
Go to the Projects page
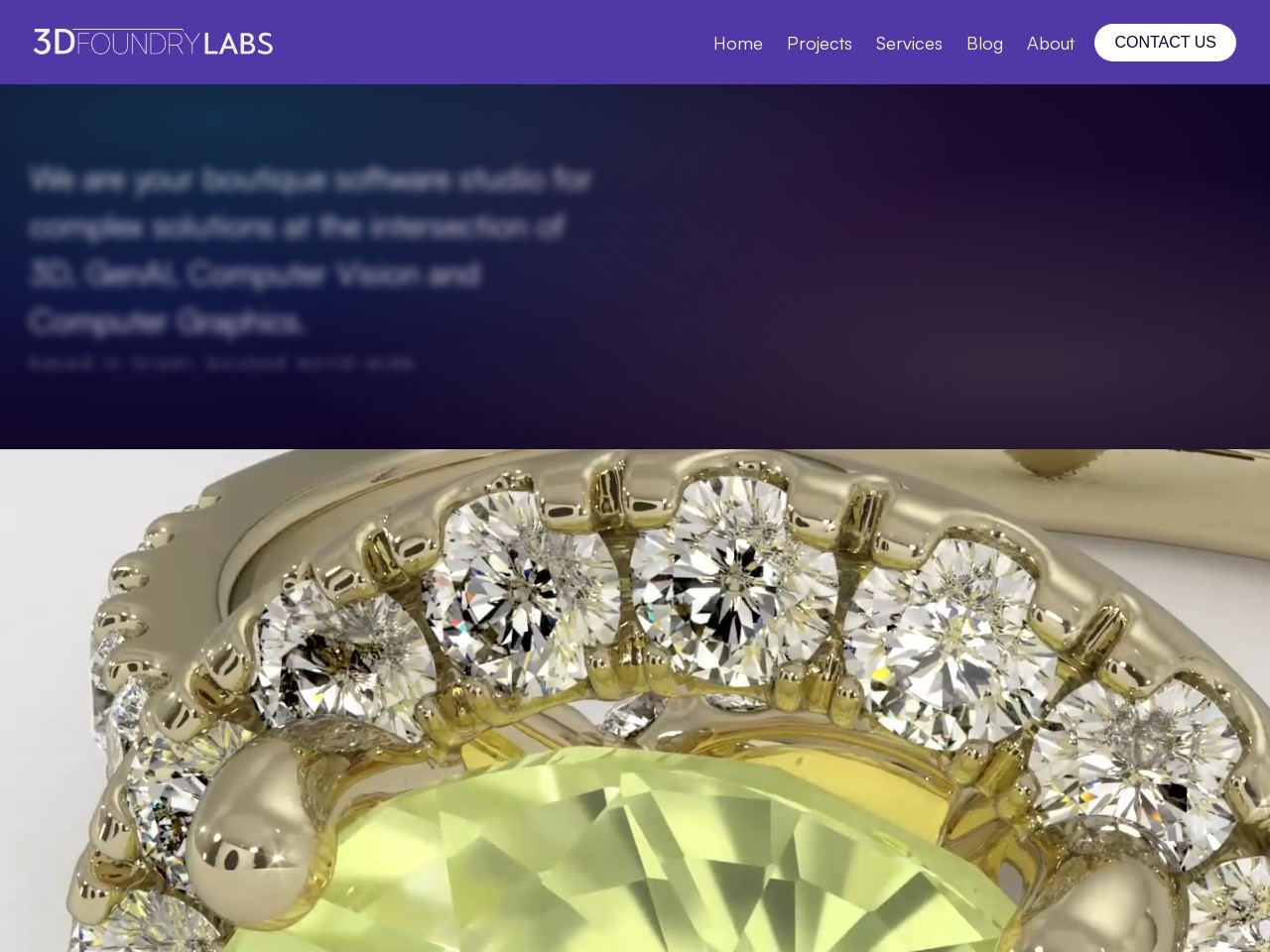(x=820, y=44)
